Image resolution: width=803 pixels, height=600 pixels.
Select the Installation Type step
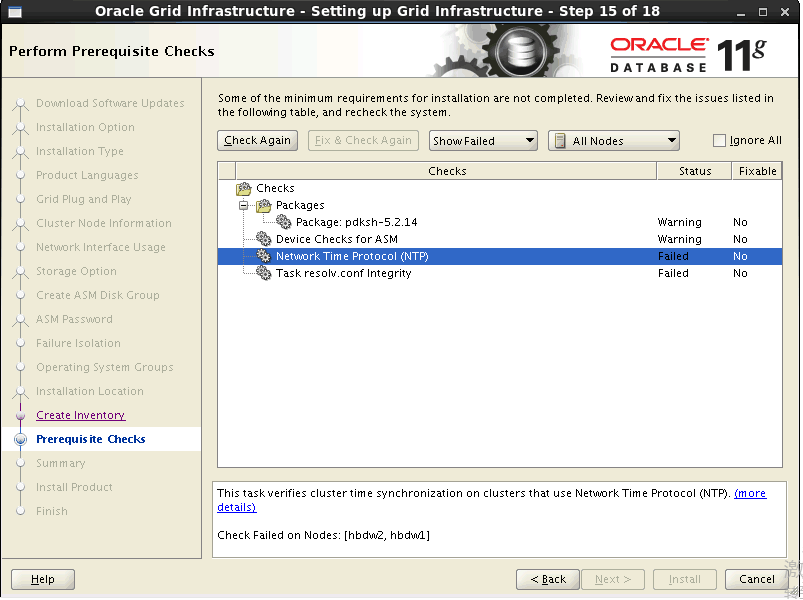coord(80,151)
